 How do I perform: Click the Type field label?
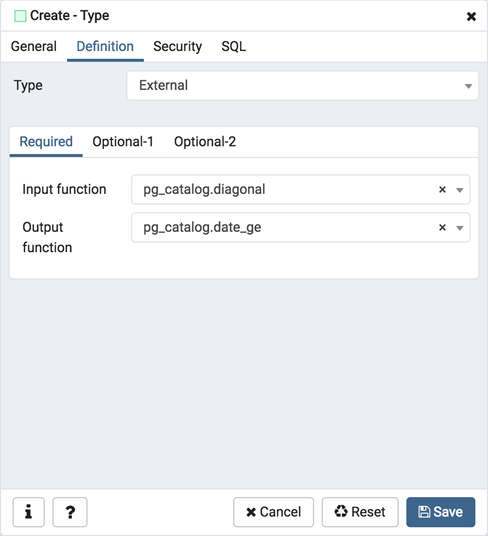[x=28, y=85]
